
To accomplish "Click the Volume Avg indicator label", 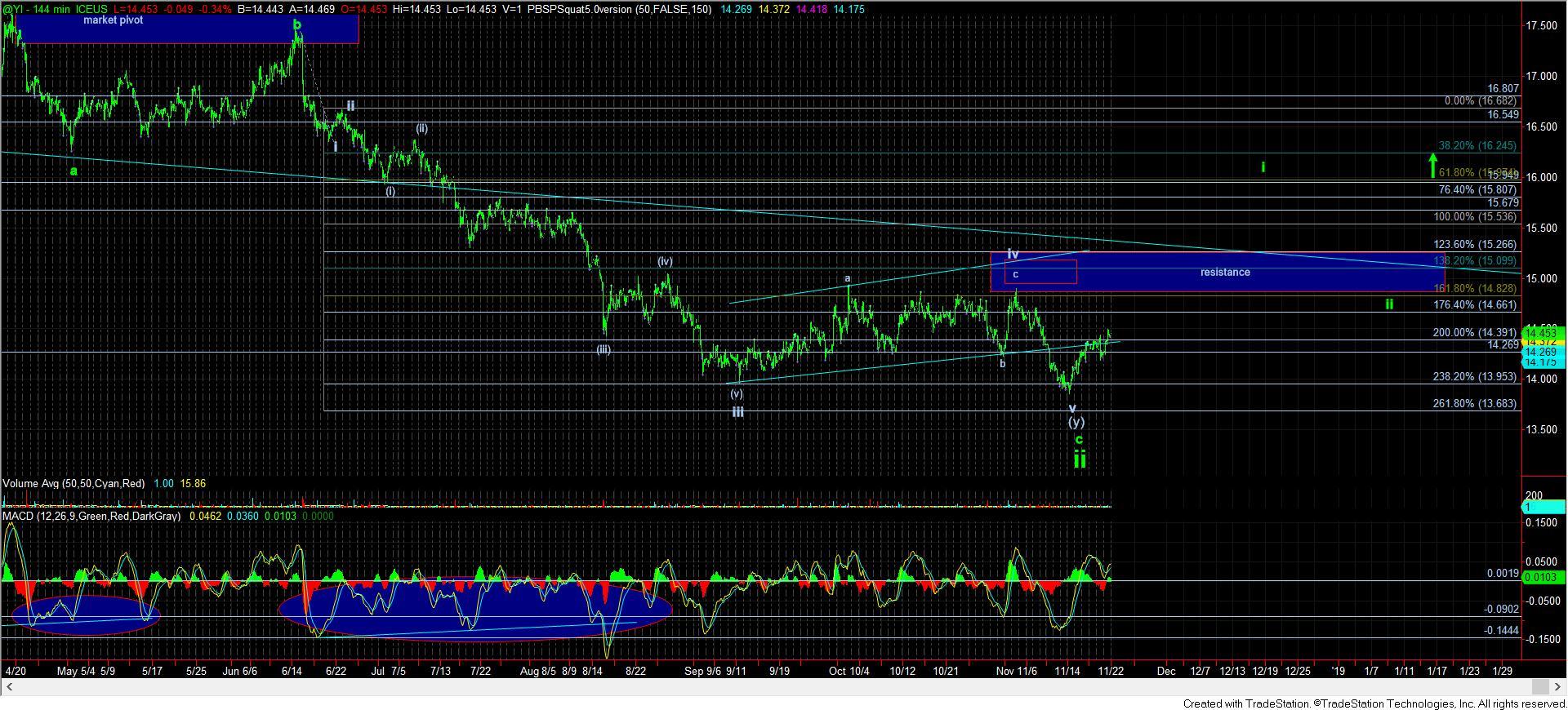I will (x=73, y=484).
